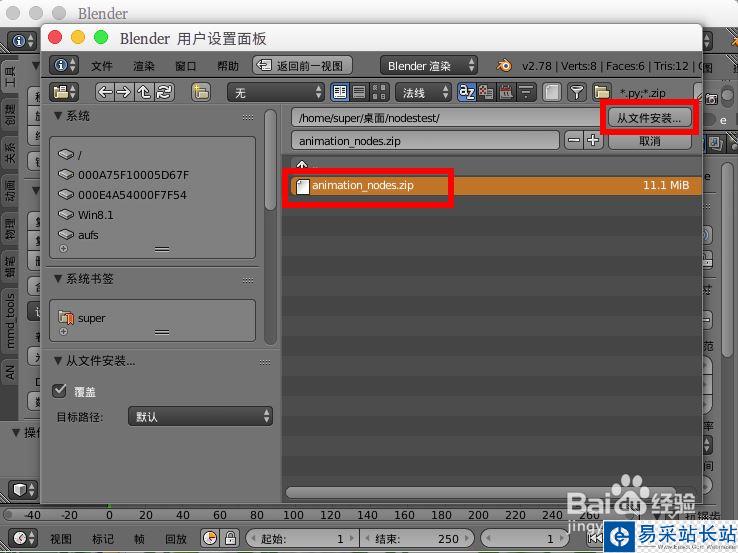Open timeline 帧 menu

[x=139, y=538]
